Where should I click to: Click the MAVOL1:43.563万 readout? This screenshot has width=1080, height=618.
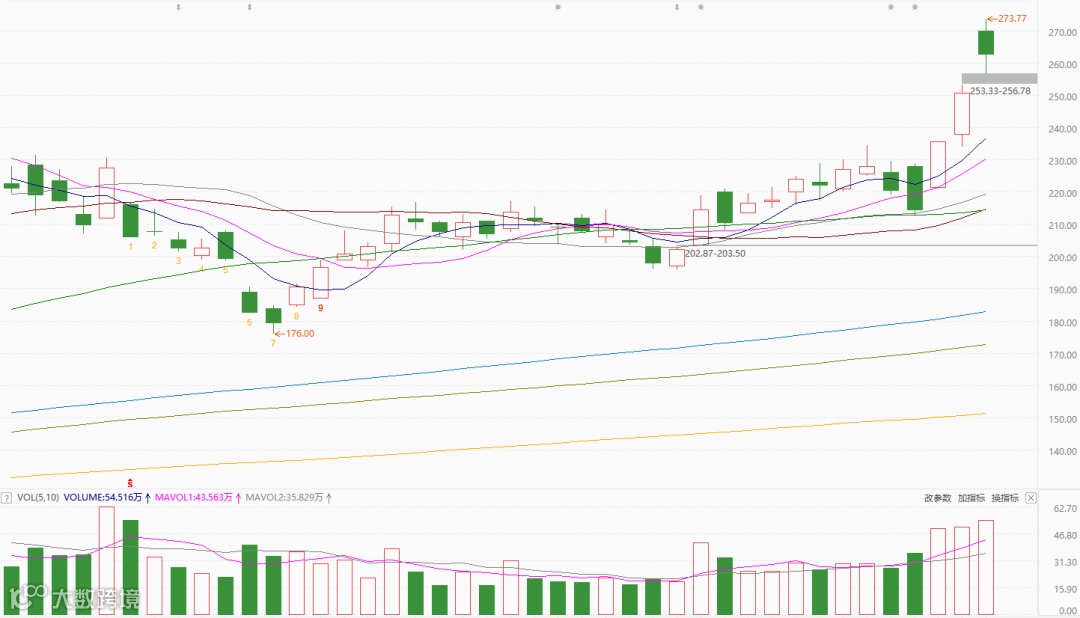pyautogui.click(x=194, y=497)
